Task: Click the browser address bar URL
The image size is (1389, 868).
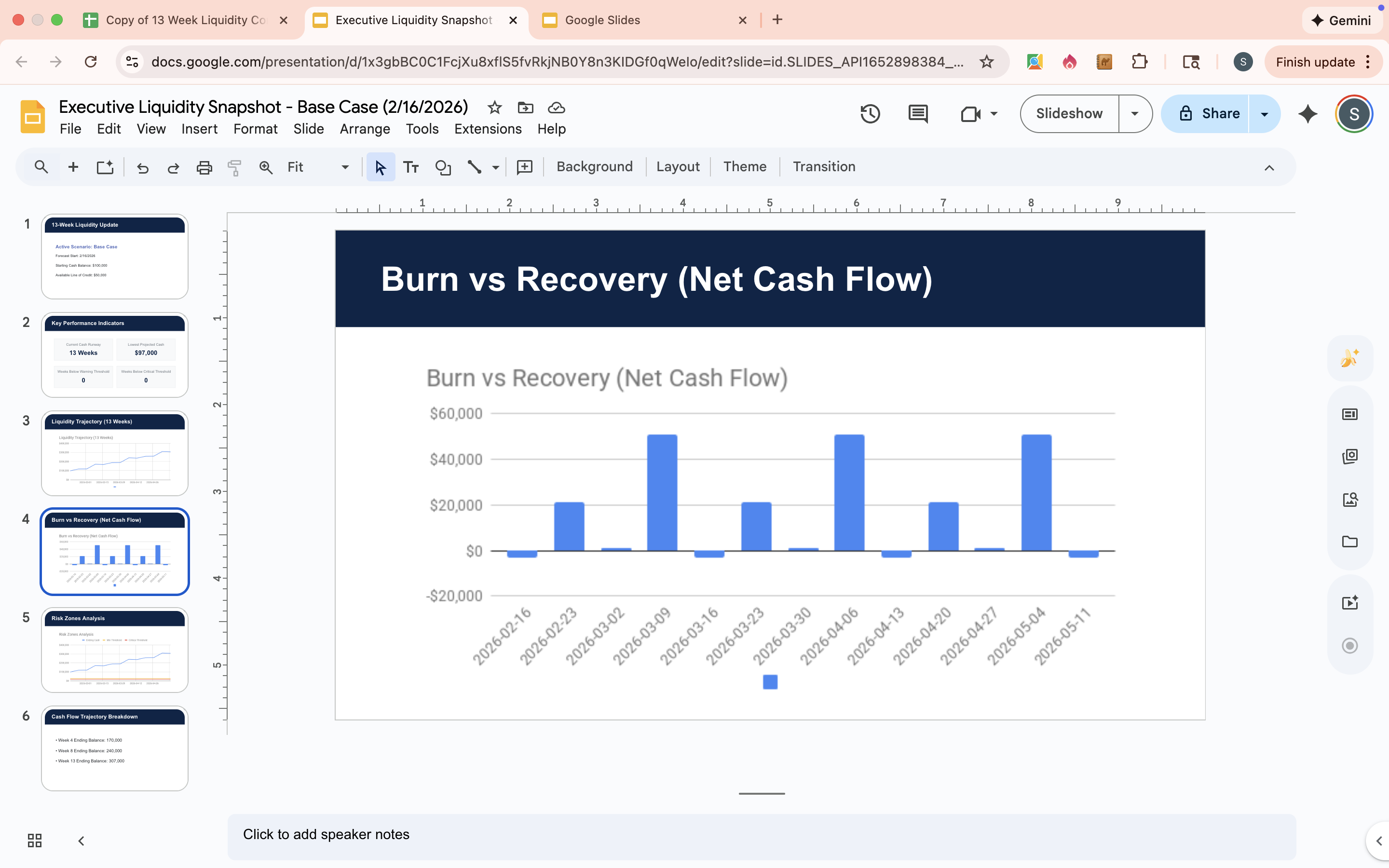Action: click(557, 62)
